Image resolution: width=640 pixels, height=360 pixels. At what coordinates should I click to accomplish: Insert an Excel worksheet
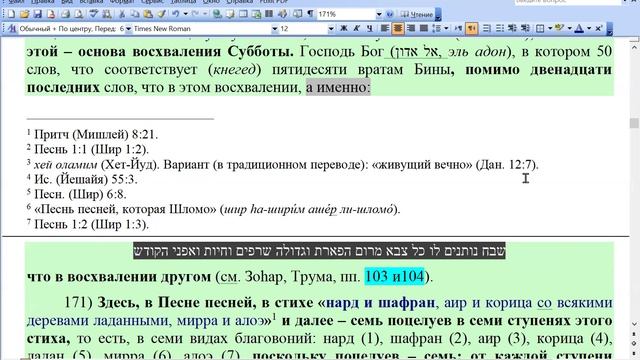pos(256,14)
